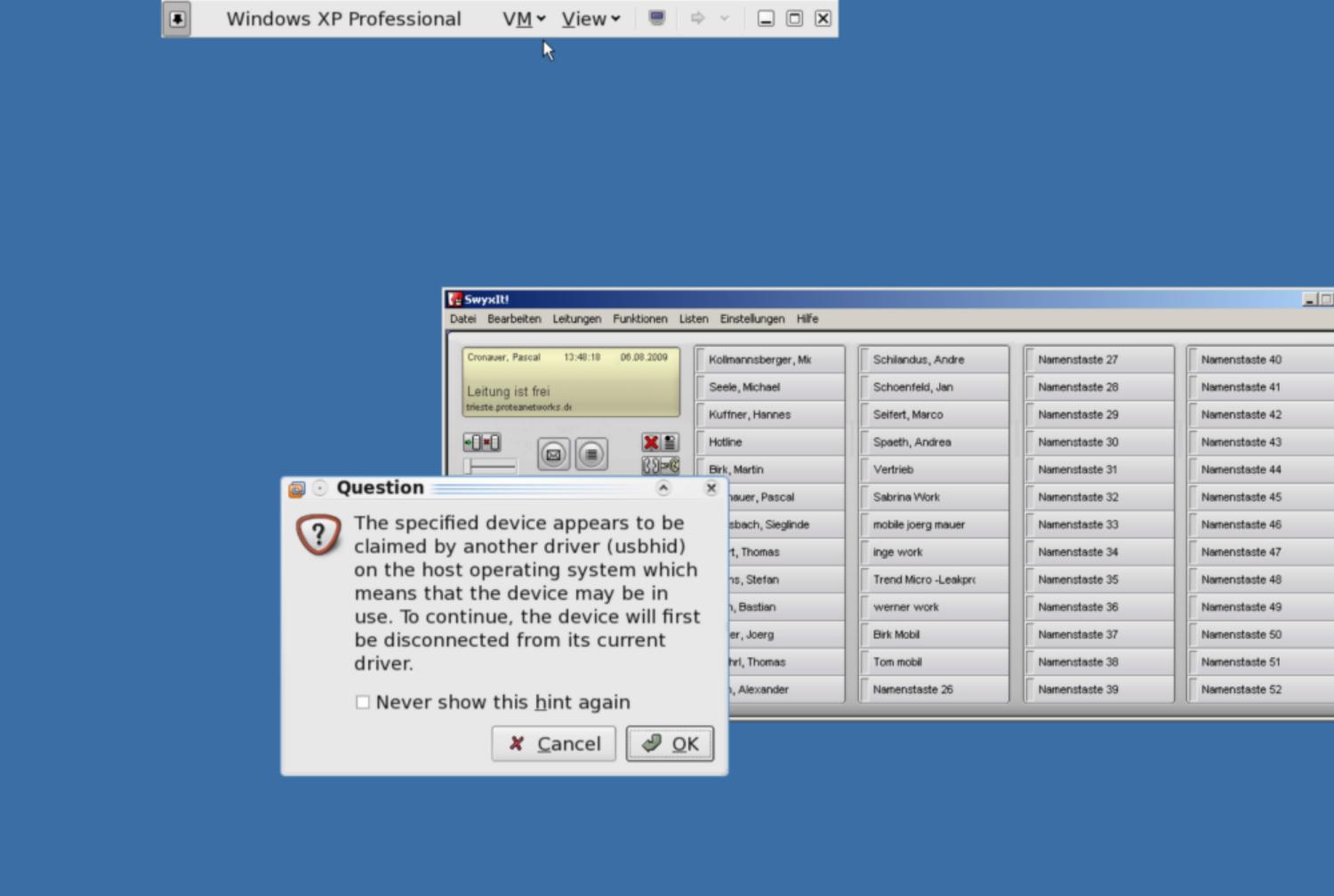Cancel the device disconnect question
The height and width of the screenshot is (896, 1334).
point(554,744)
